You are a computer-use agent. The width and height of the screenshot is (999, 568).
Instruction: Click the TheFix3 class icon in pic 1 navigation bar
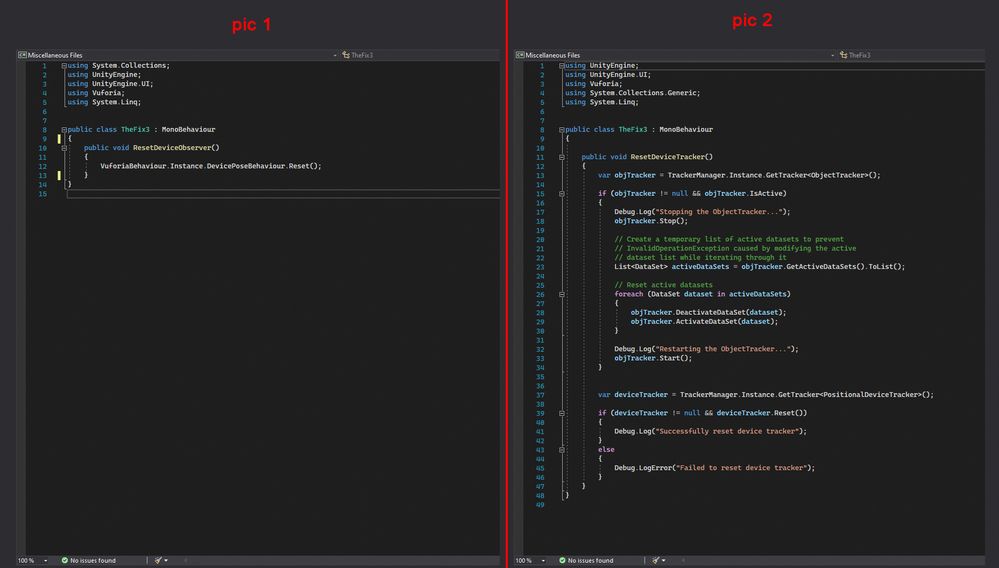(x=345, y=55)
